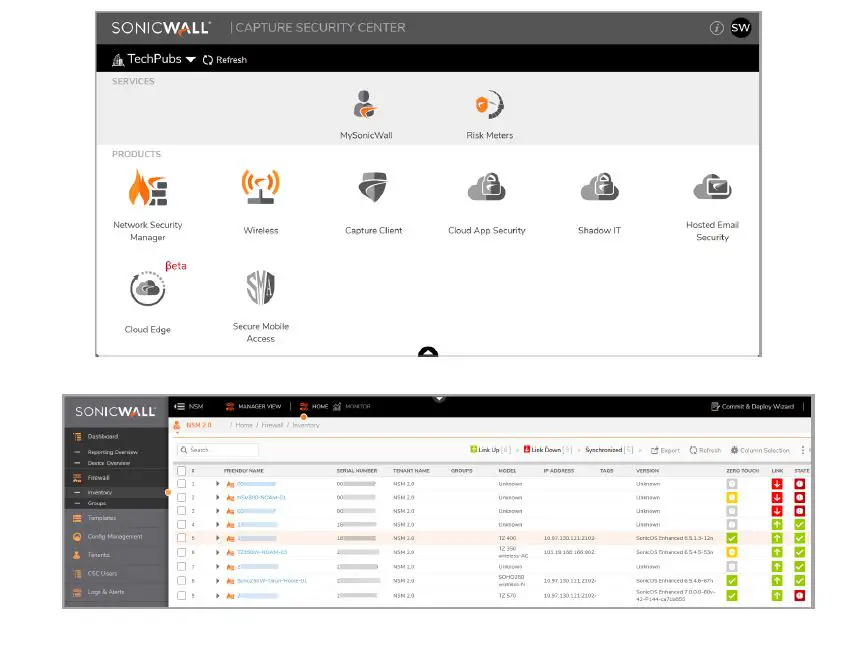Viewport: 846px width, 652px height.
Task: Open Cloud App Security product
Action: [486, 187]
